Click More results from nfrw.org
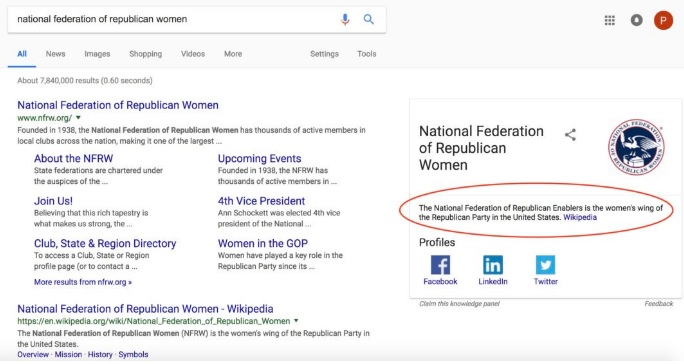 pyautogui.click(x=83, y=282)
